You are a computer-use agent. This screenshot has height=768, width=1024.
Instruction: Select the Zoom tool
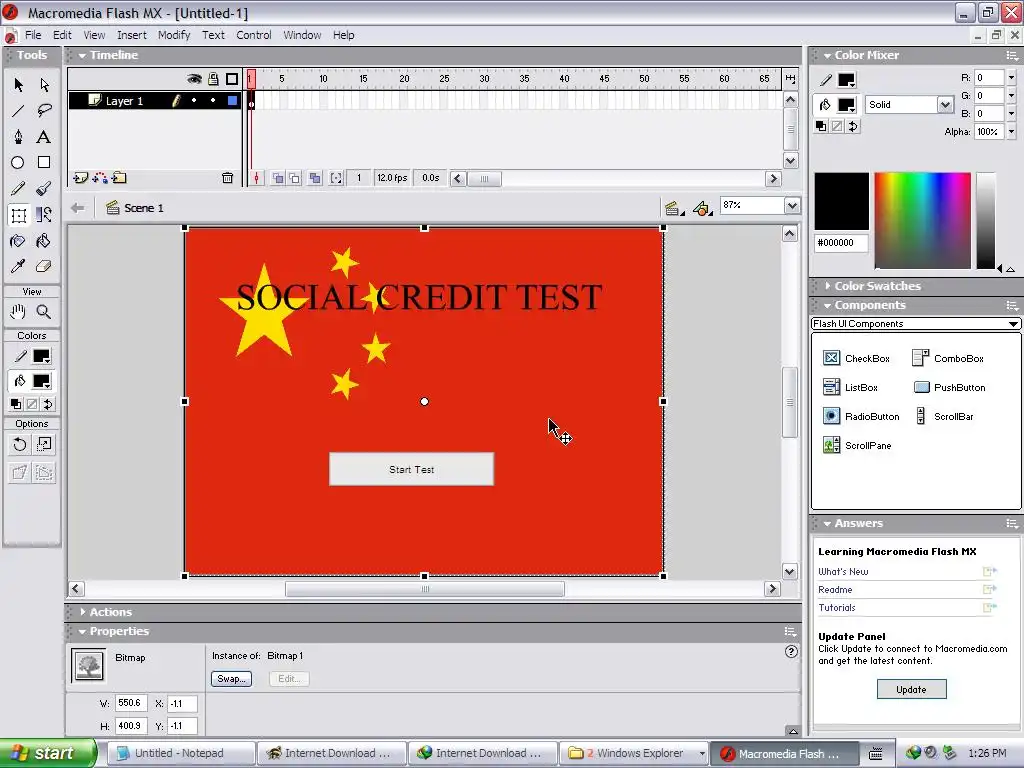coord(44,312)
